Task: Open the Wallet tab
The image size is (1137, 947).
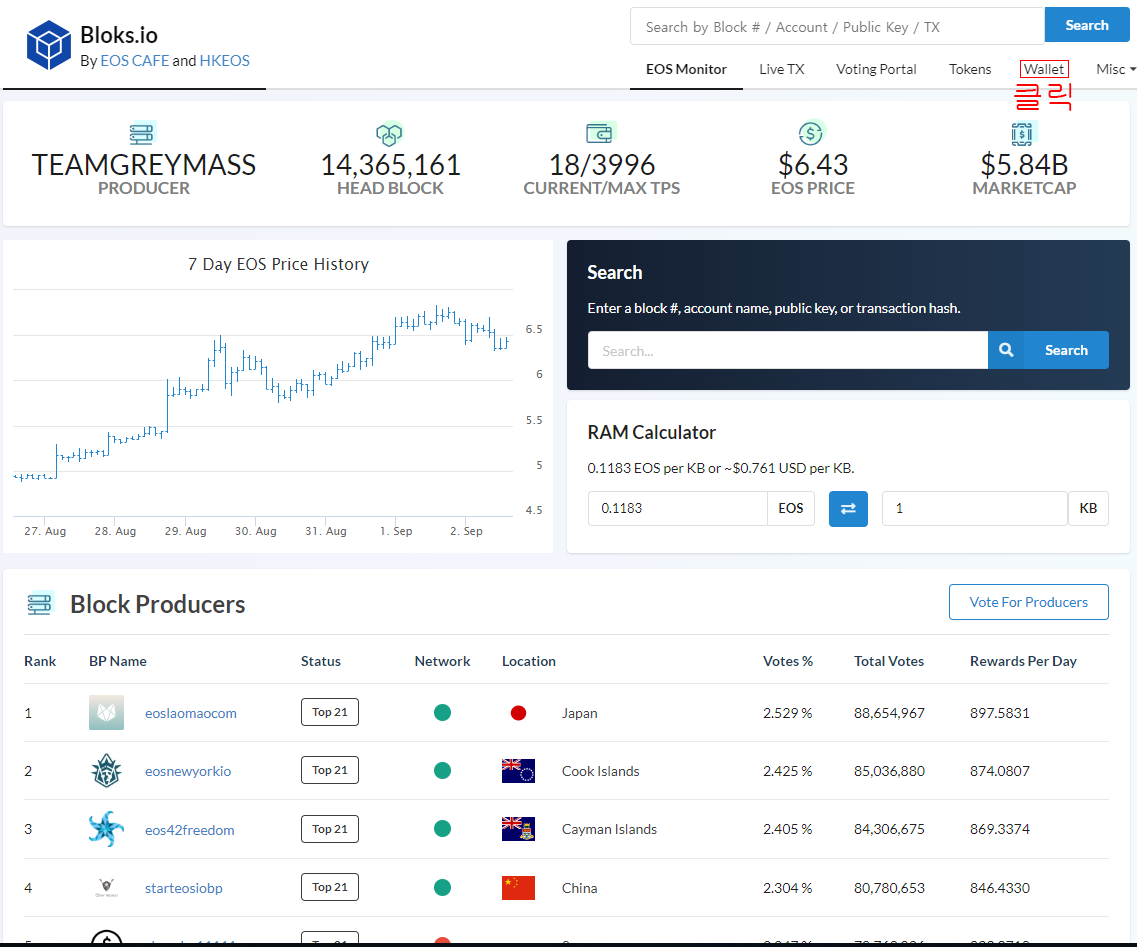Action: click(x=1043, y=69)
